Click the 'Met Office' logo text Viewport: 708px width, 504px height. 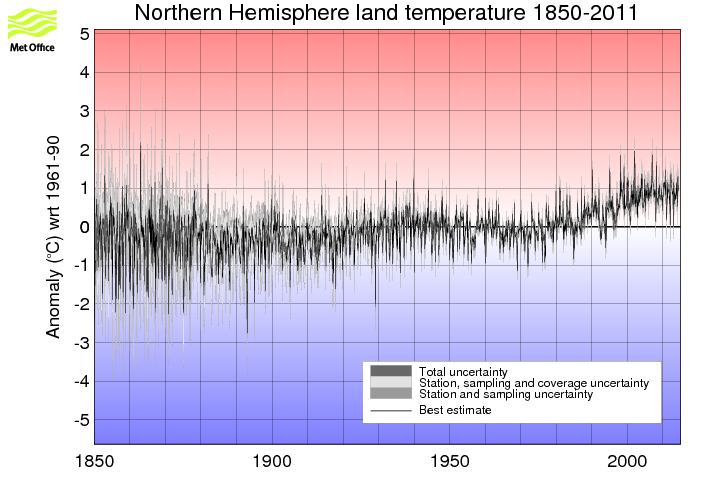[x=32, y=47]
